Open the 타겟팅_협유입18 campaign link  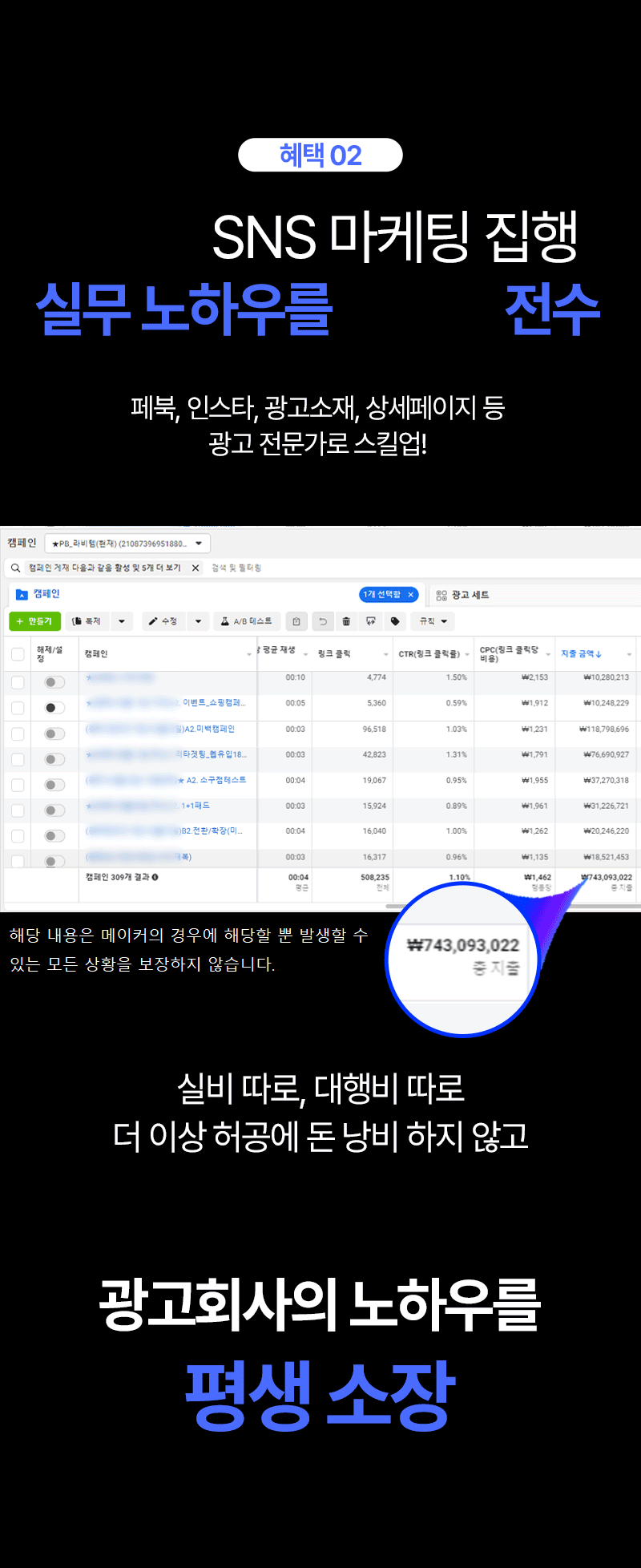(167, 754)
